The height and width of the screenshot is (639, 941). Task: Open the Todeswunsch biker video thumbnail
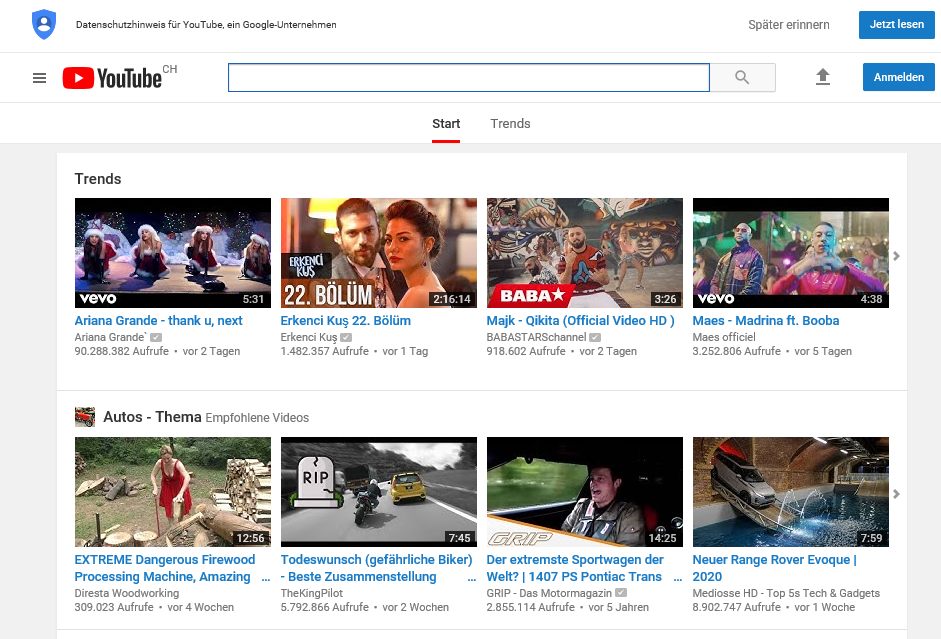(x=379, y=491)
